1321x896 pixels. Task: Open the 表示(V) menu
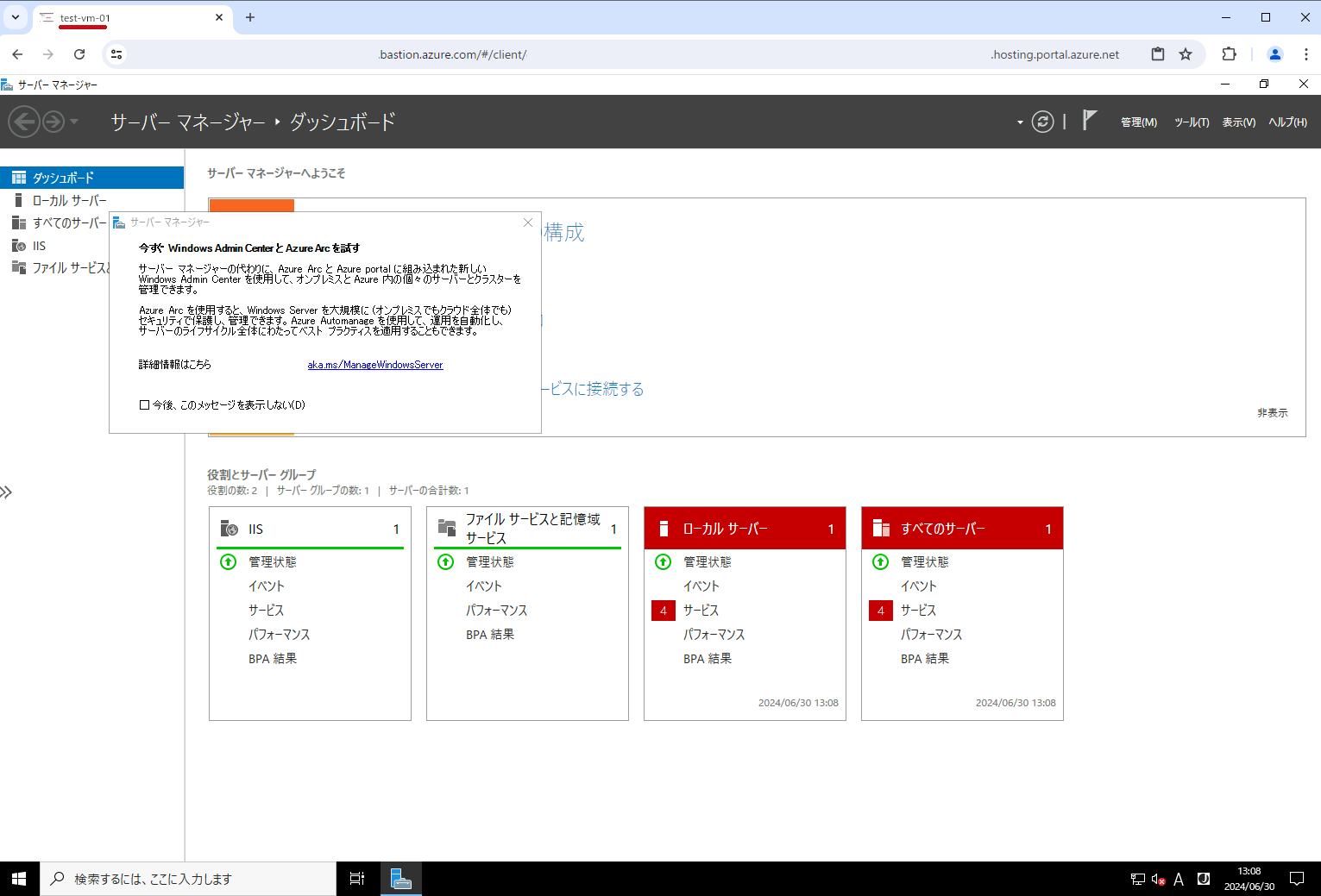pyautogui.click(x=1239, y=122)
